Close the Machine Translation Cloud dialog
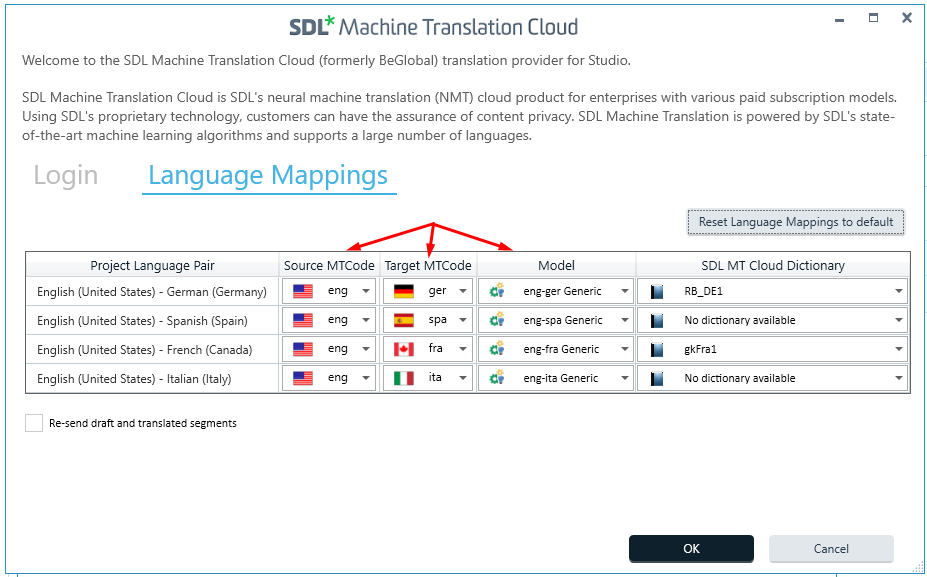This screenshot has width=927, height=577. click(x=907, y=18)
